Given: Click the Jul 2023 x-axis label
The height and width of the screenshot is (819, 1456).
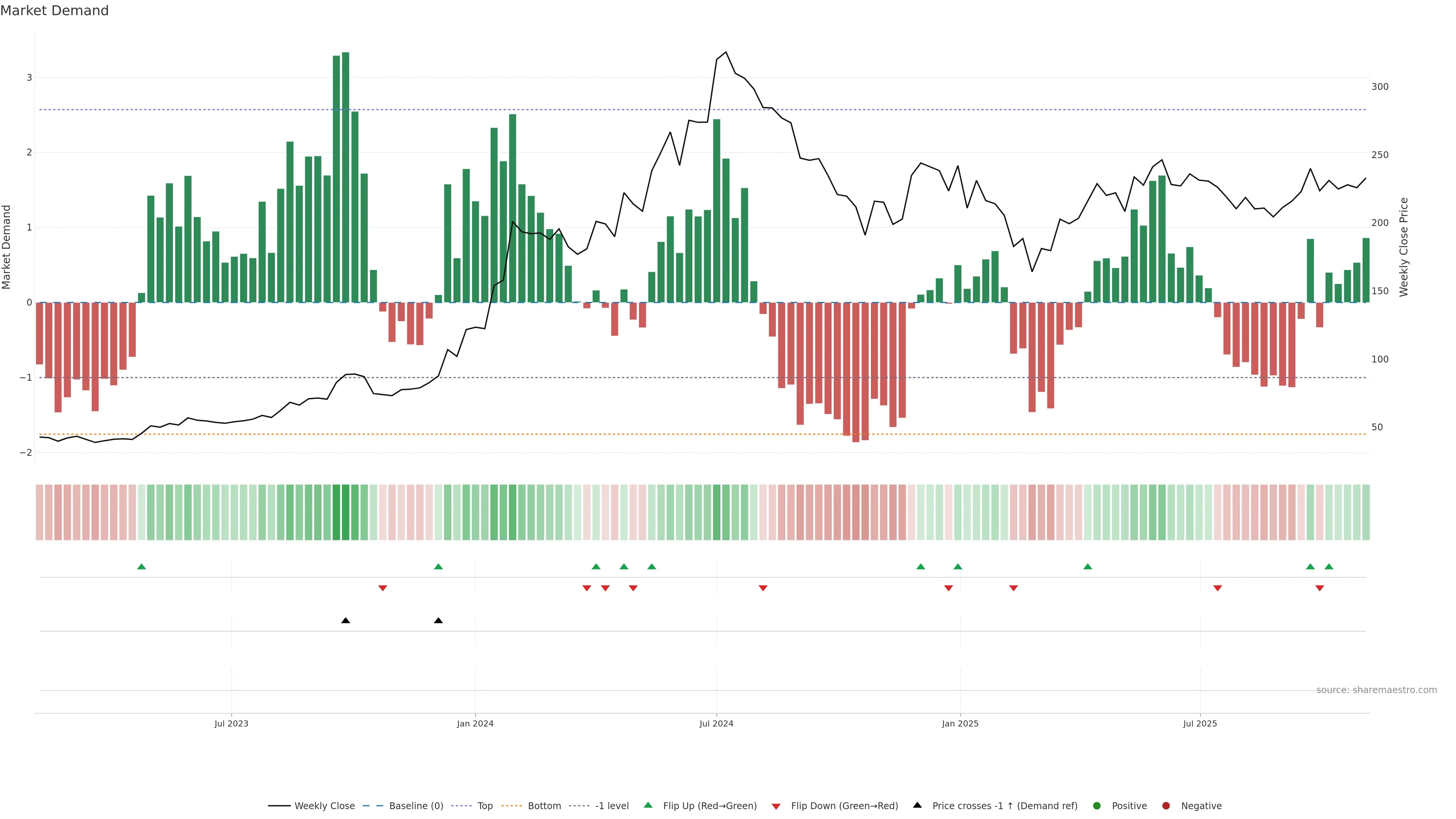Looking at the screenshot, I should [231, 723].
